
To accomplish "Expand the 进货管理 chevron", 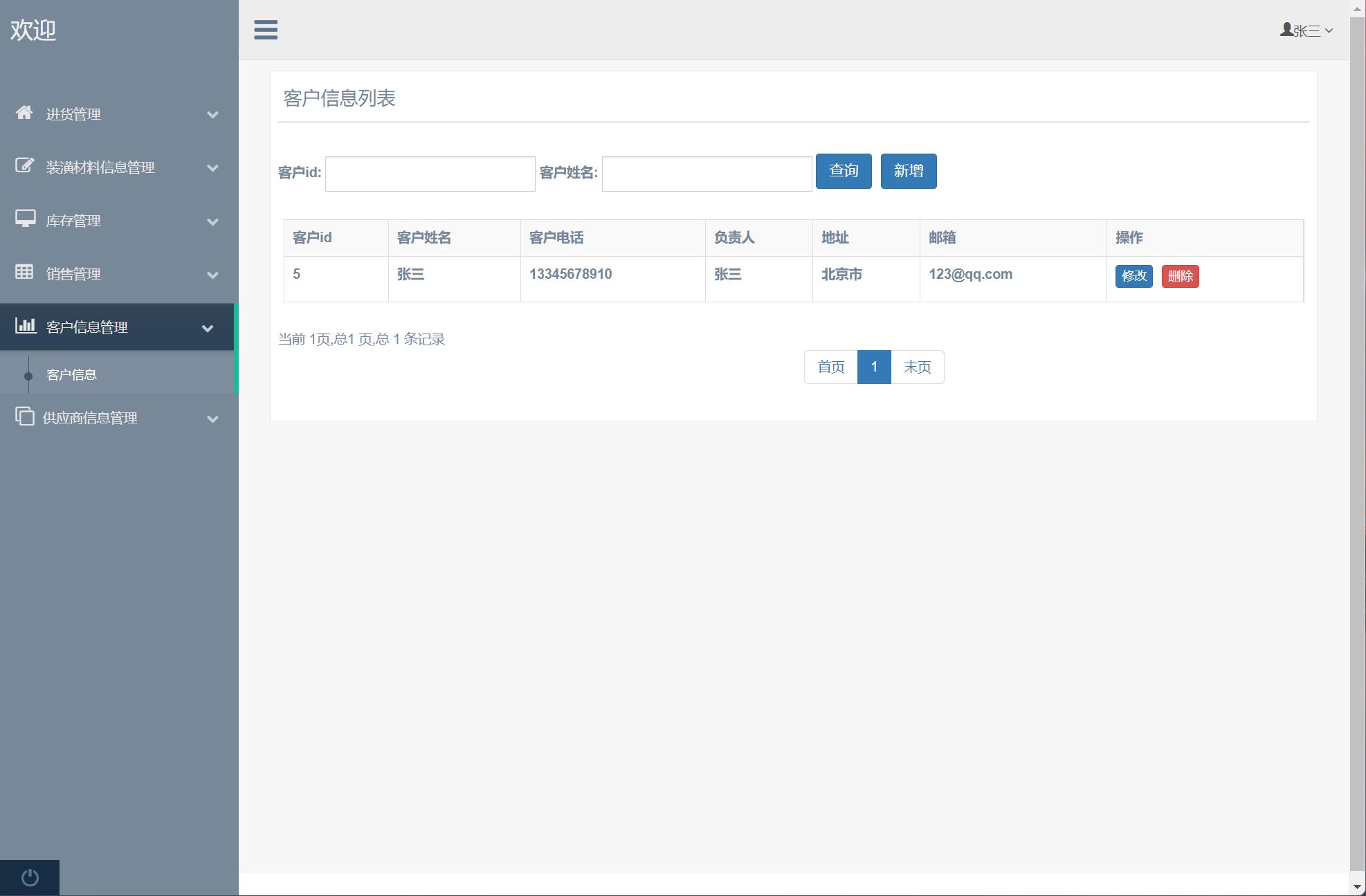I will [213, 114].
